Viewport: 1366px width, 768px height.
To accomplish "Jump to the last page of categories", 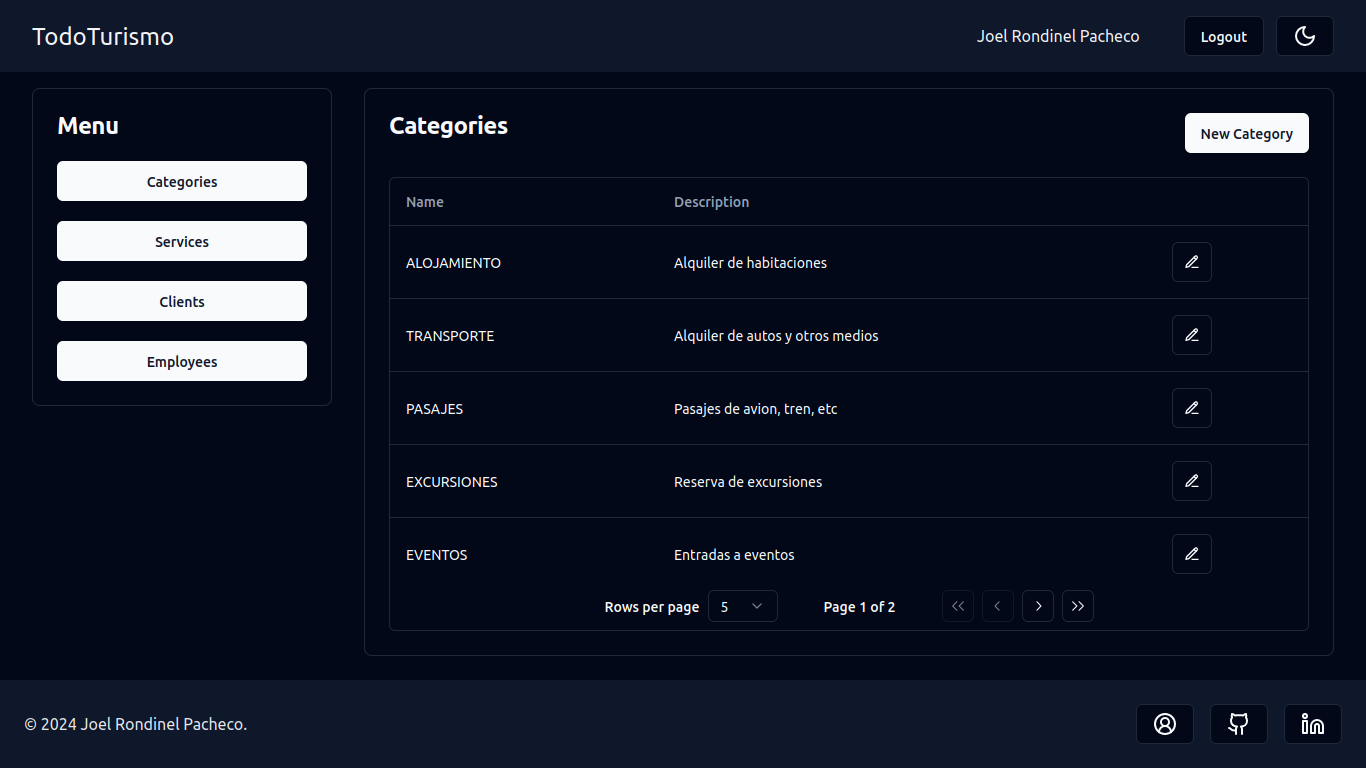I will tap(1077, 606).
